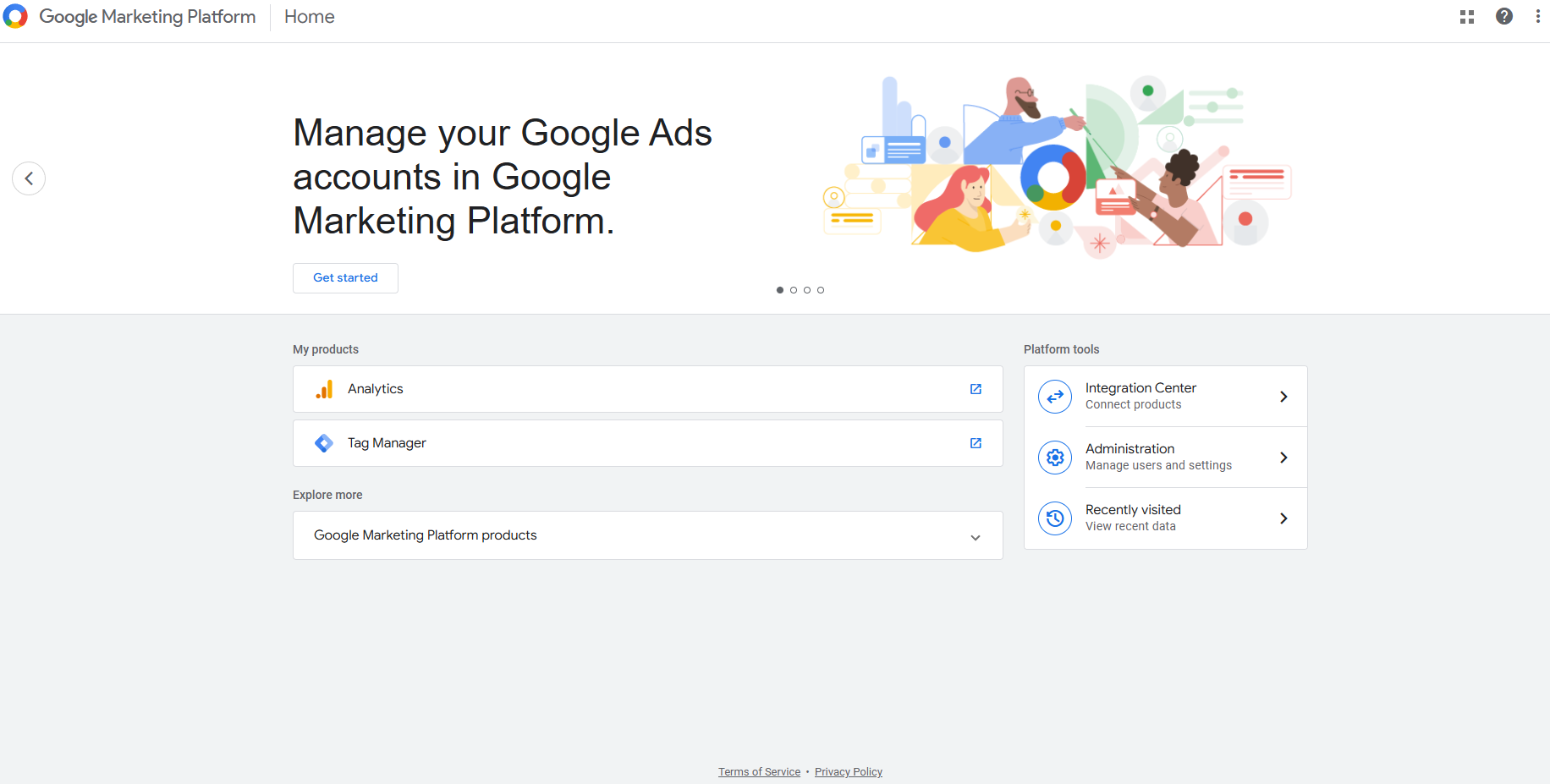Click the Integration Center arrows icon
The image size is (1550, 784).
coord(1055,397)
